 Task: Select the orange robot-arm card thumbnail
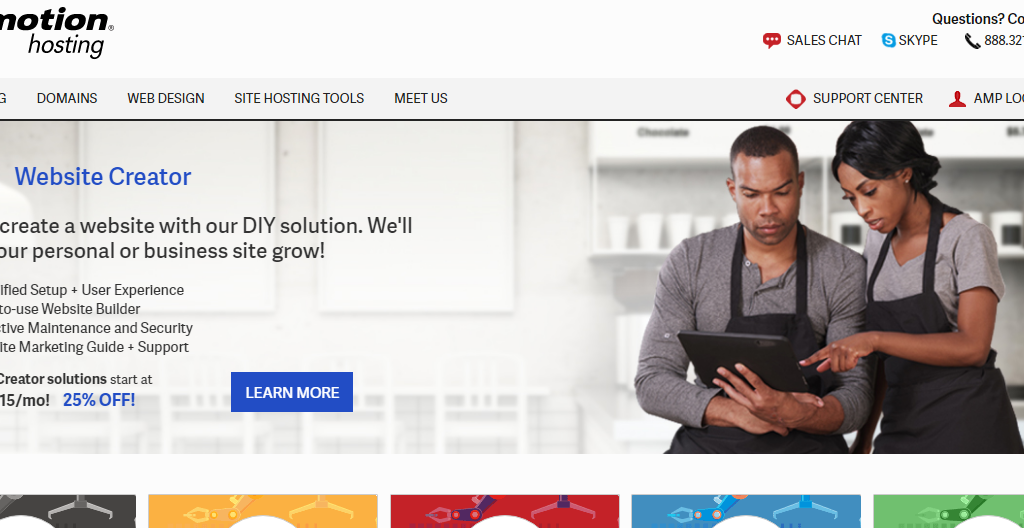263,511
